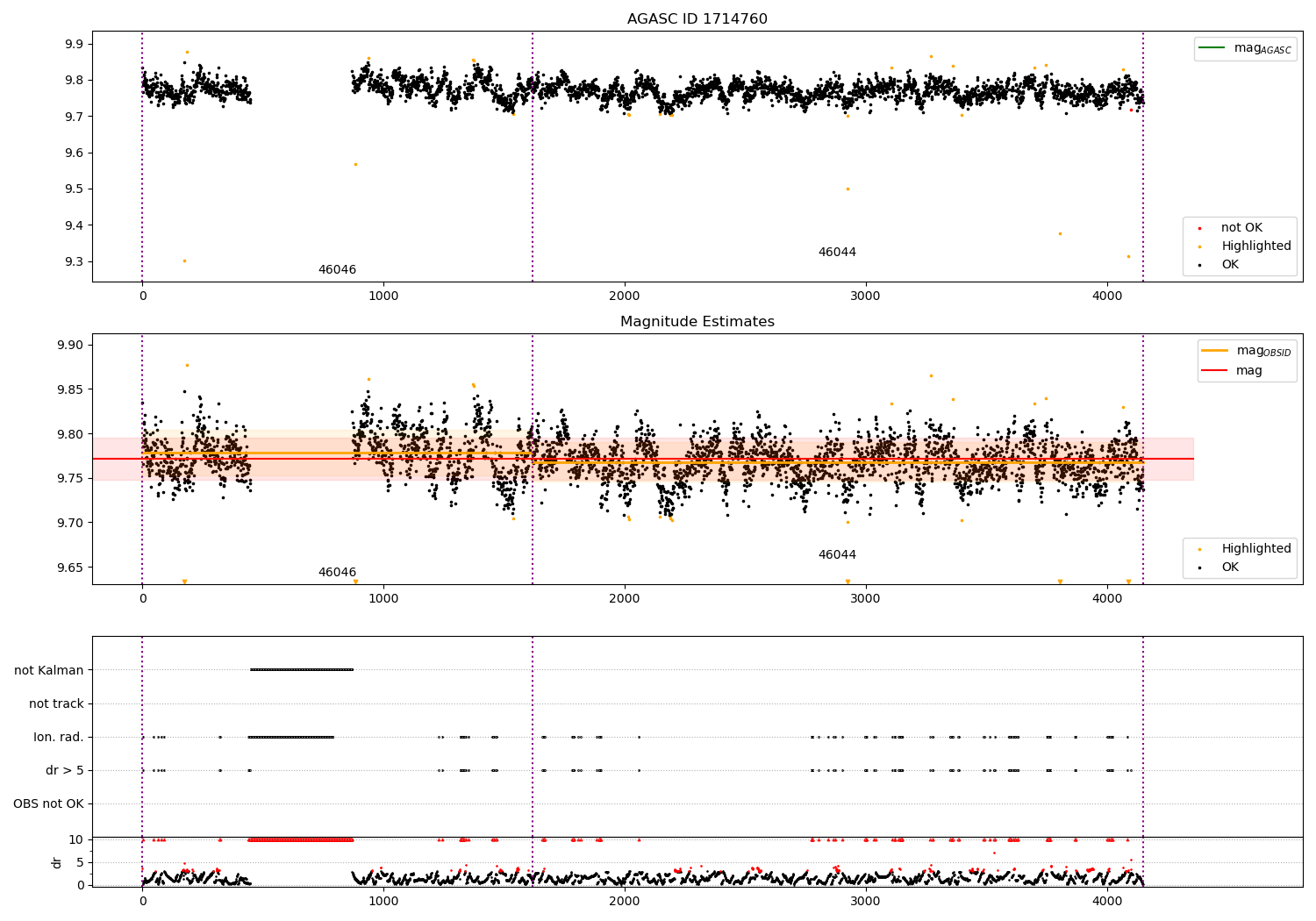Viewport: 1316px width, 921px height.
Task: Click the "Ion. rad." row label
Action: (59, 737)
